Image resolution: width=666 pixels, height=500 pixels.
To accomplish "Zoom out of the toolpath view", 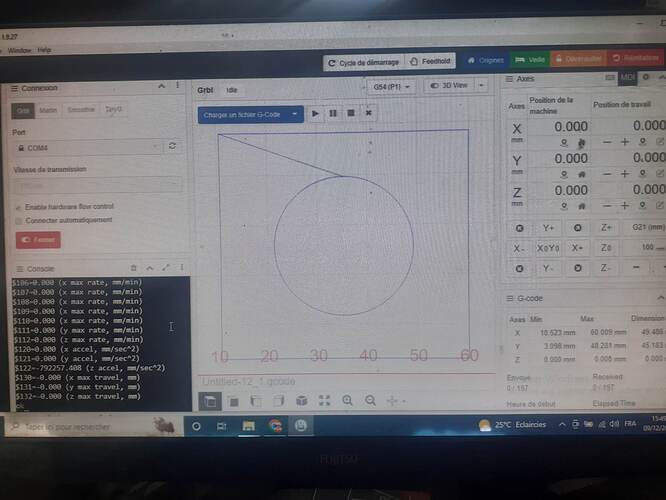I will 370,401.
